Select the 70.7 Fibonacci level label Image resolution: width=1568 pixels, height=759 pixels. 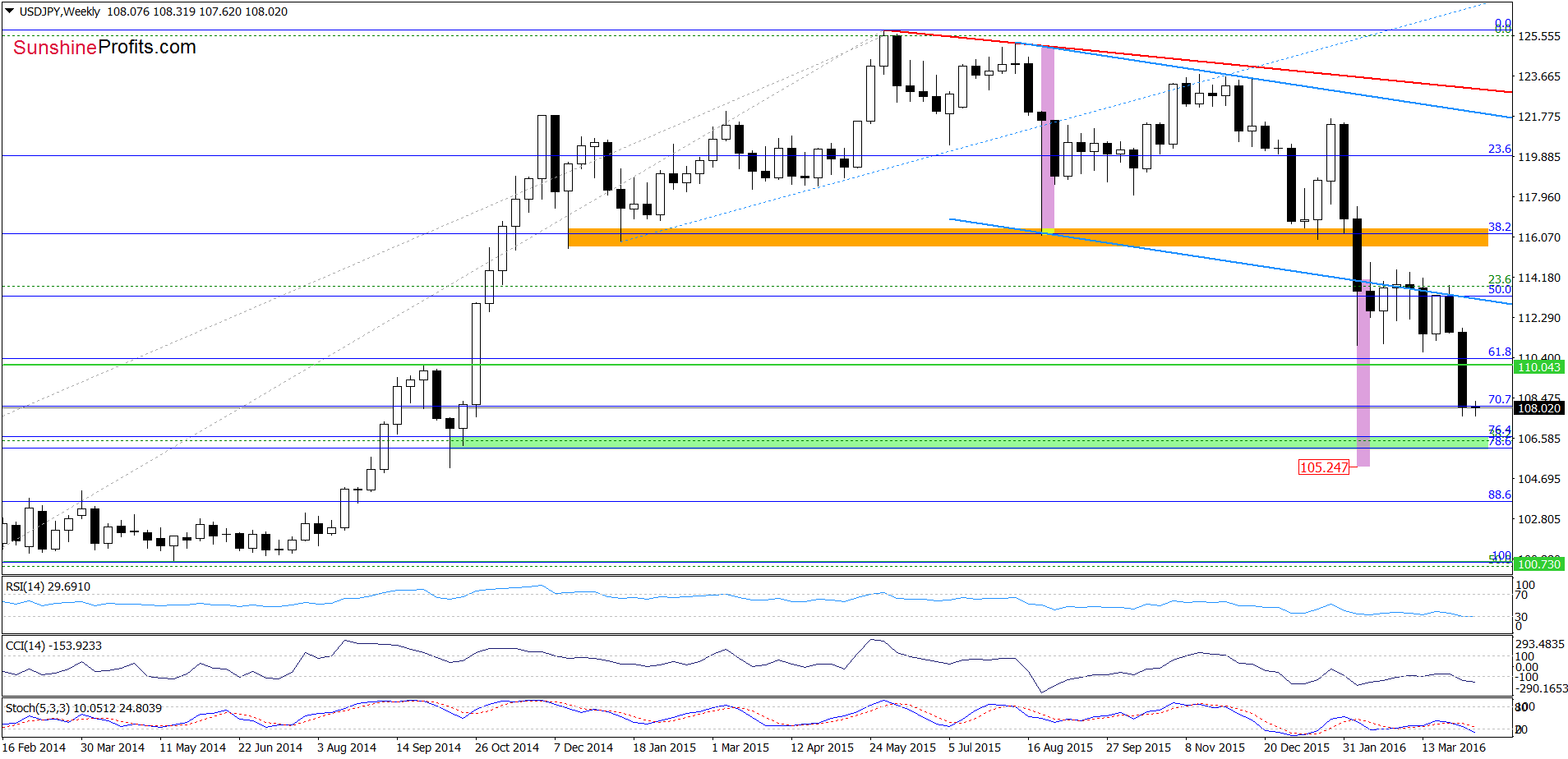coord(1499,399)
